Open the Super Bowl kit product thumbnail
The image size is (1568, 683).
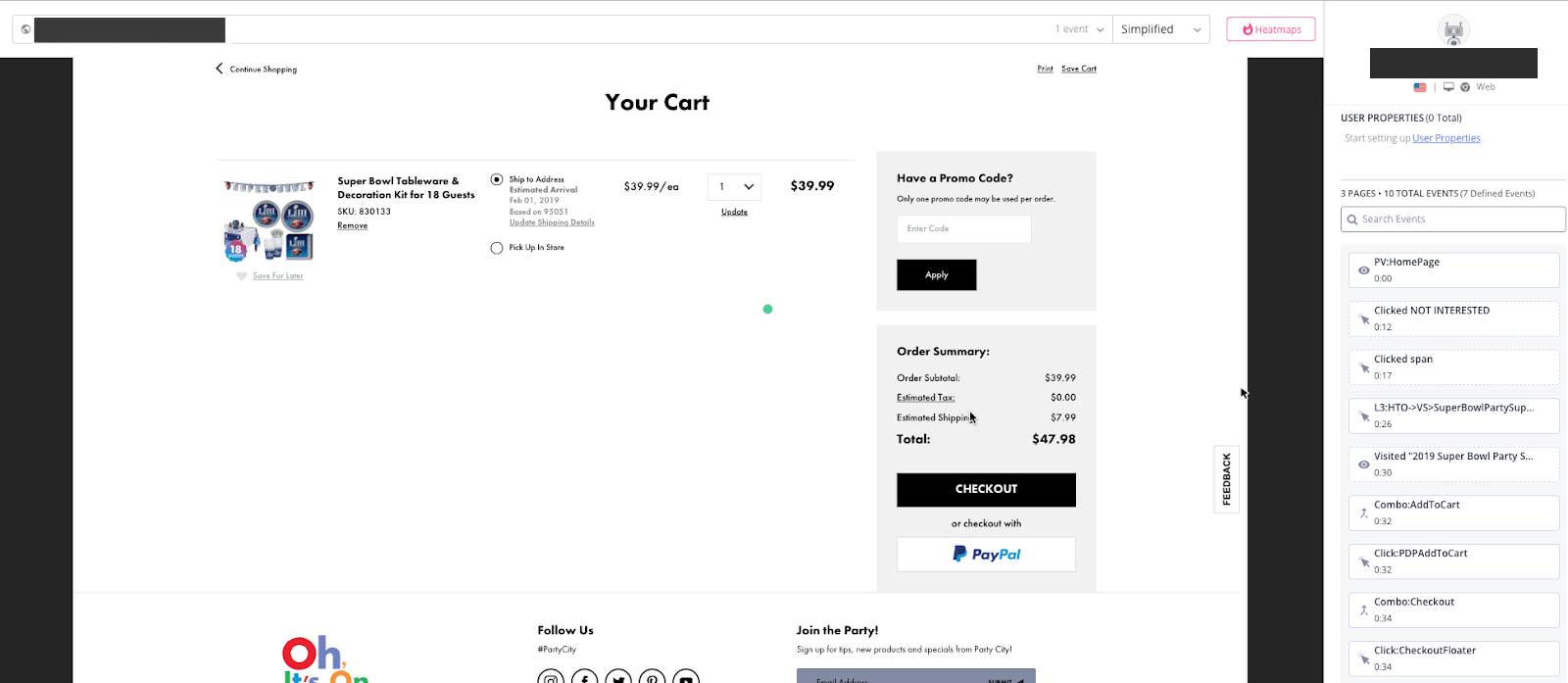tap(269, 220)
